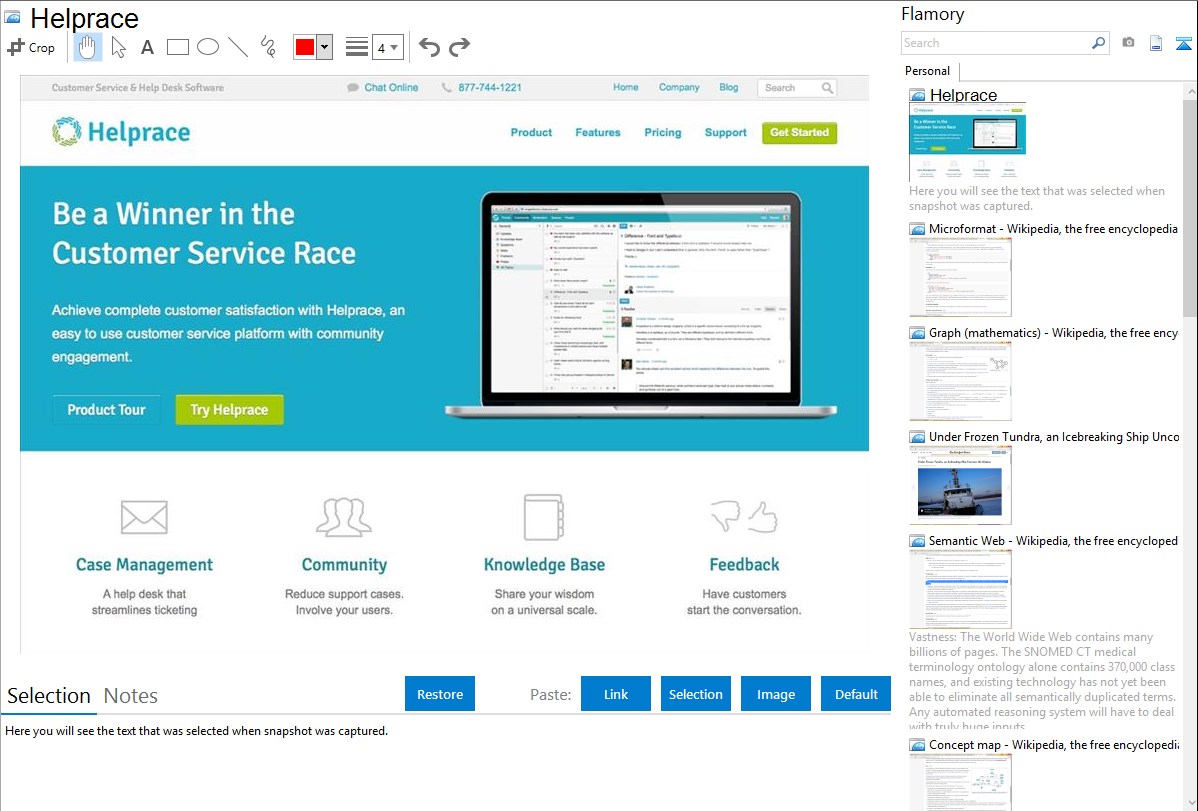Click the Microformat snapshot list icon
The width and height of the screenshot is (1198, 811).
click(917, 229)
